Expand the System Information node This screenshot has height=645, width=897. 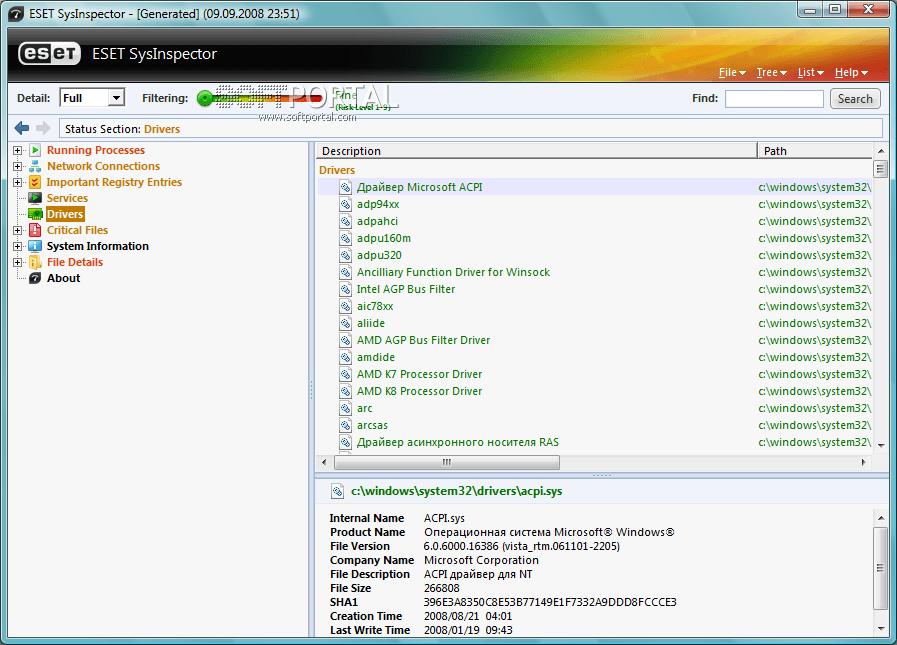[x=18, y=247]
